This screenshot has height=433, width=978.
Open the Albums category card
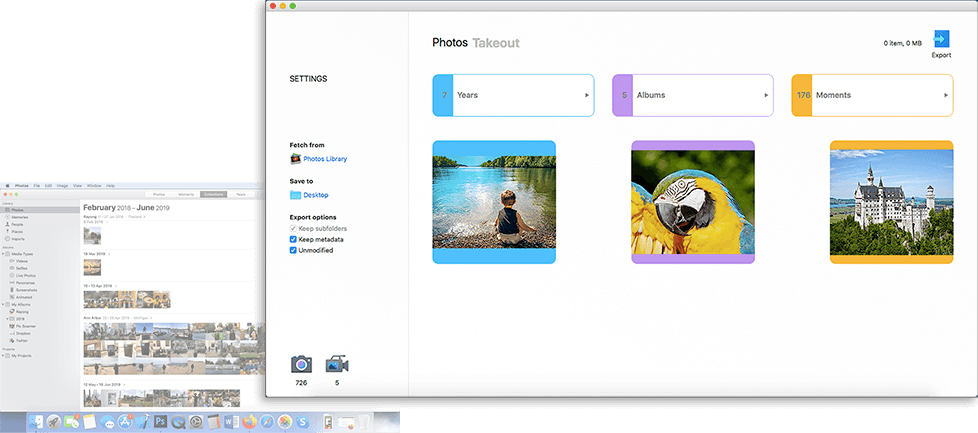click(693, 95)
